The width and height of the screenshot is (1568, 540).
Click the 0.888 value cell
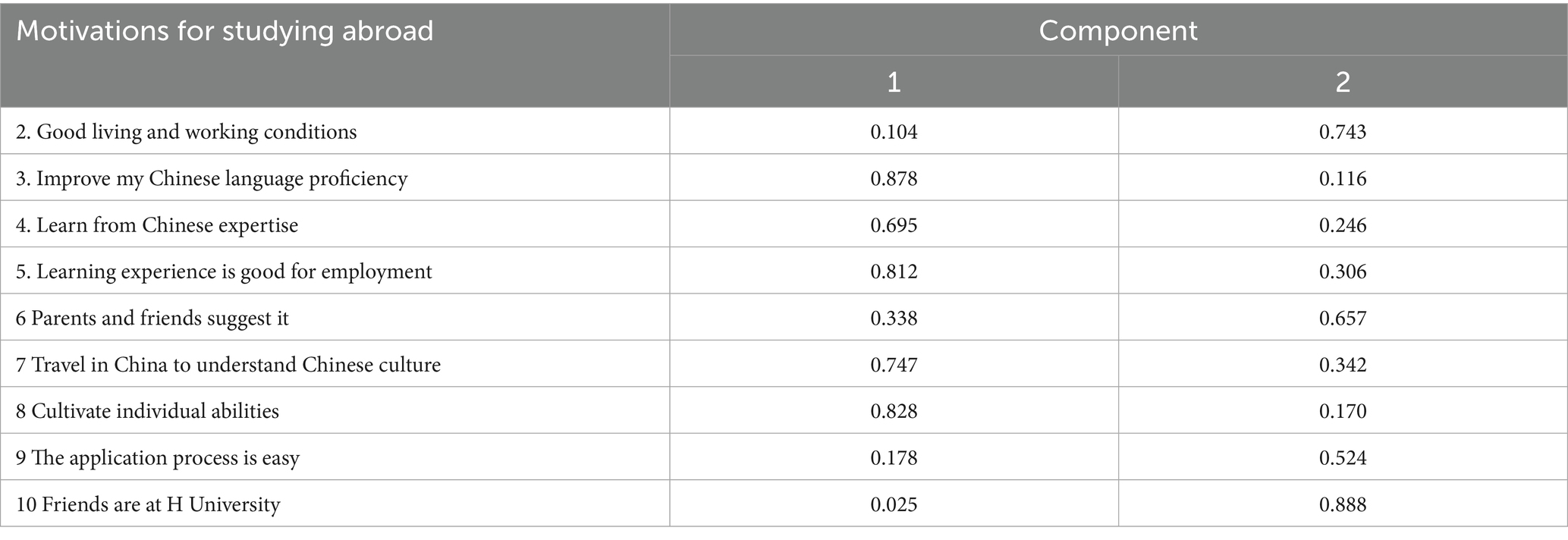(x=1343, y=504)
